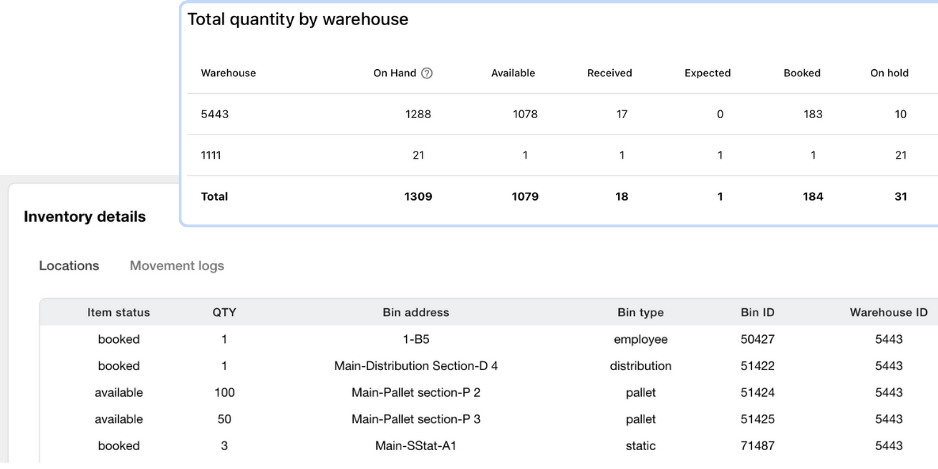Viewport: 938px width, 469px height.
Task: Click the Booked column header
Action: tap(802, 73)
